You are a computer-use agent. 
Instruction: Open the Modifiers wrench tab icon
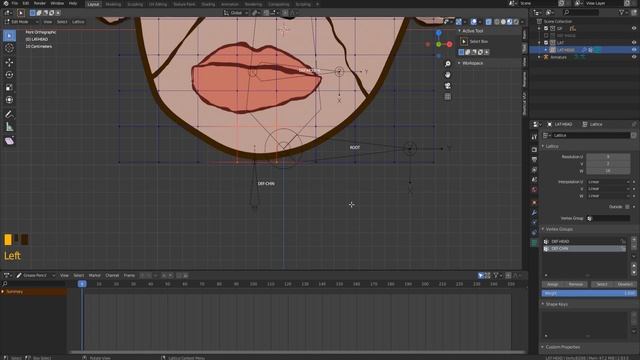coord(534,212)
